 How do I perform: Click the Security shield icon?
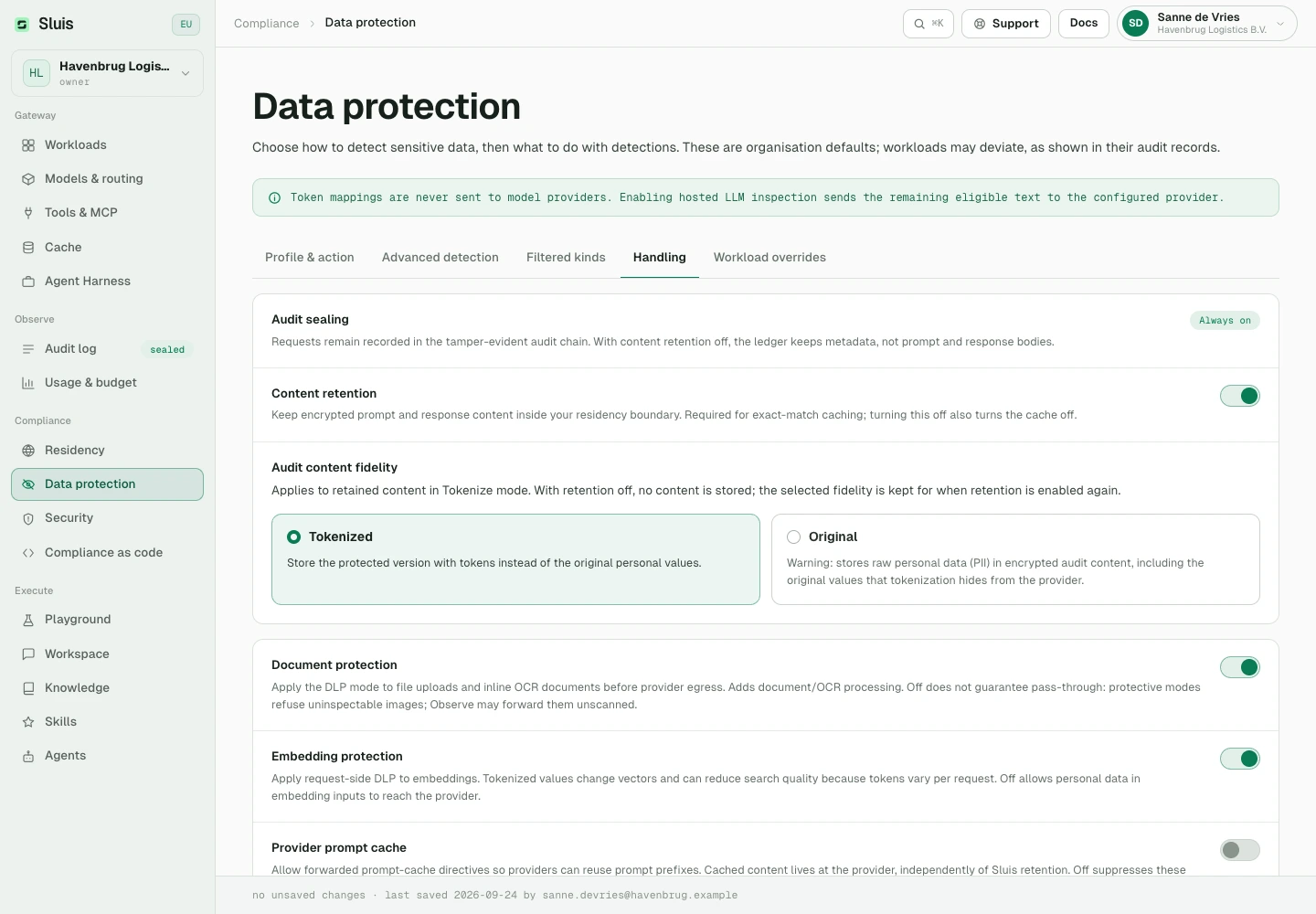click(28, 518)
